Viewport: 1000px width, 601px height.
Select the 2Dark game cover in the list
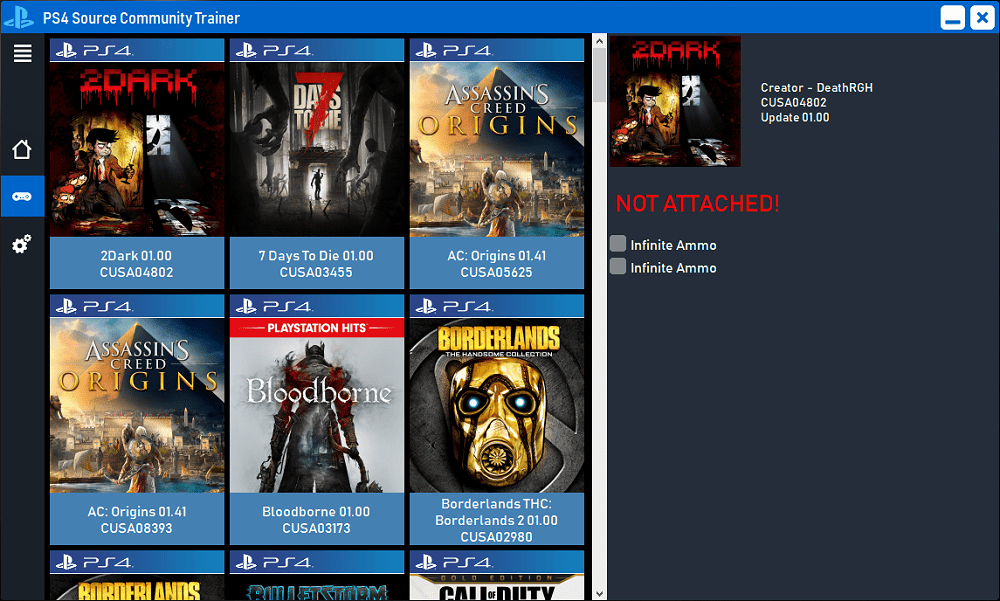pyautogui.click(x=137, y=149)
